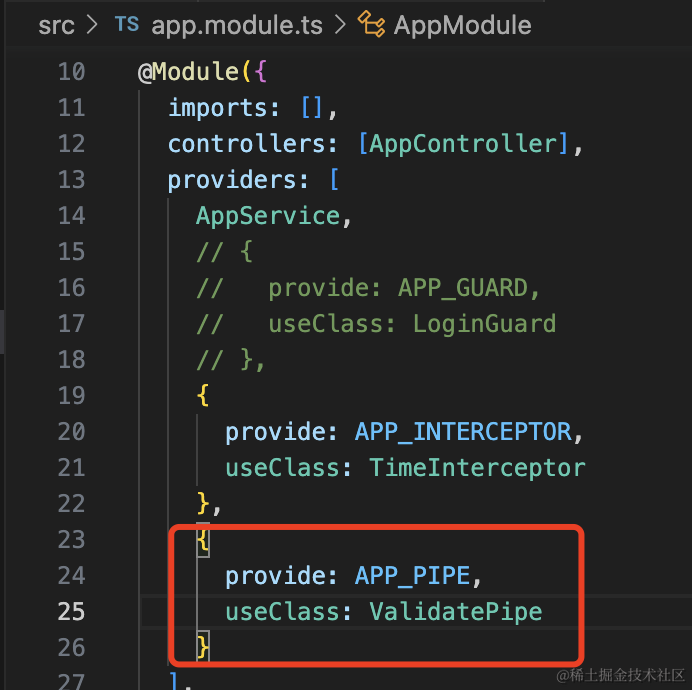Click AppService in the providers list
This screenshot has width=692, height=690.
tap(267, 216)
